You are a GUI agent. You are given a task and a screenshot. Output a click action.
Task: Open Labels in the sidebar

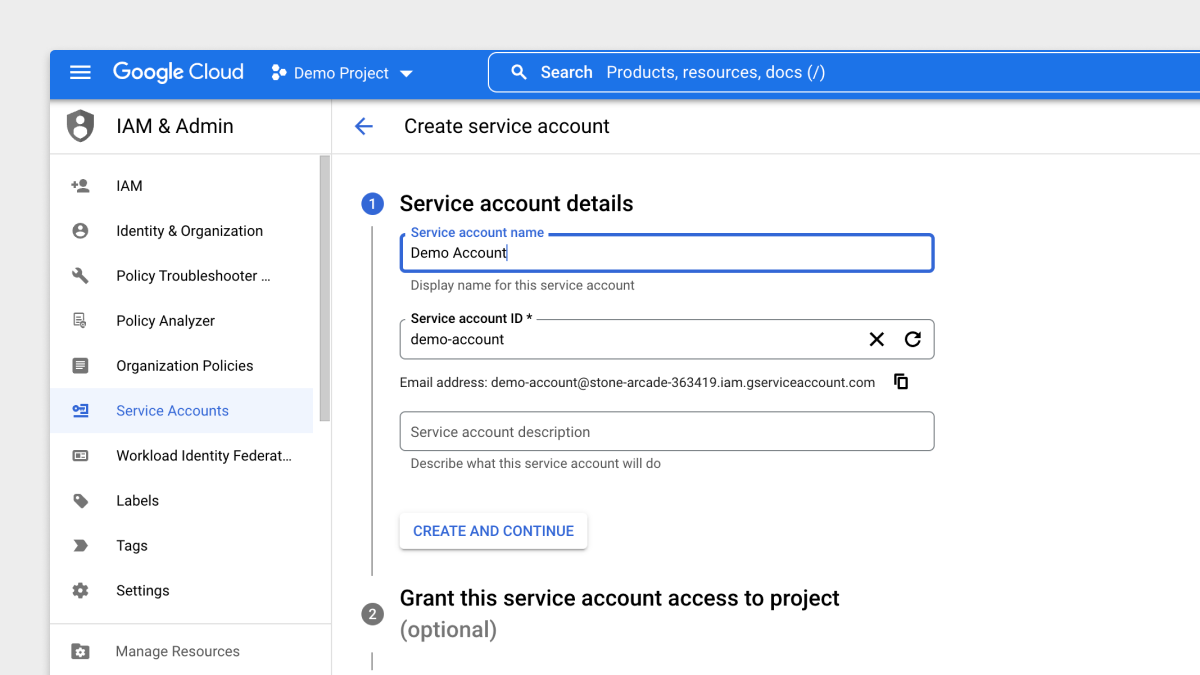tap(182, 501)
